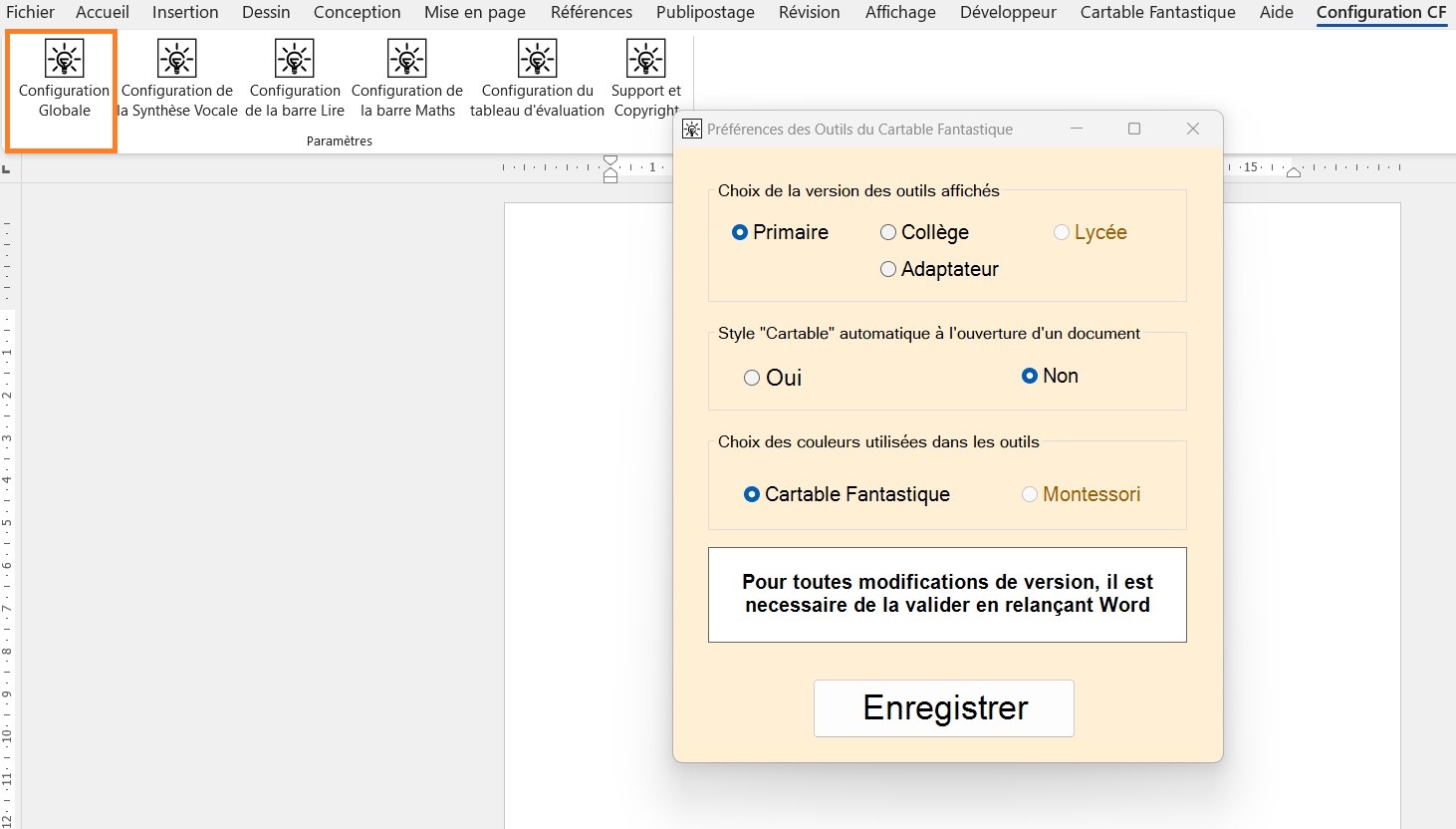Open Configuration de la barre Lire

295,80
